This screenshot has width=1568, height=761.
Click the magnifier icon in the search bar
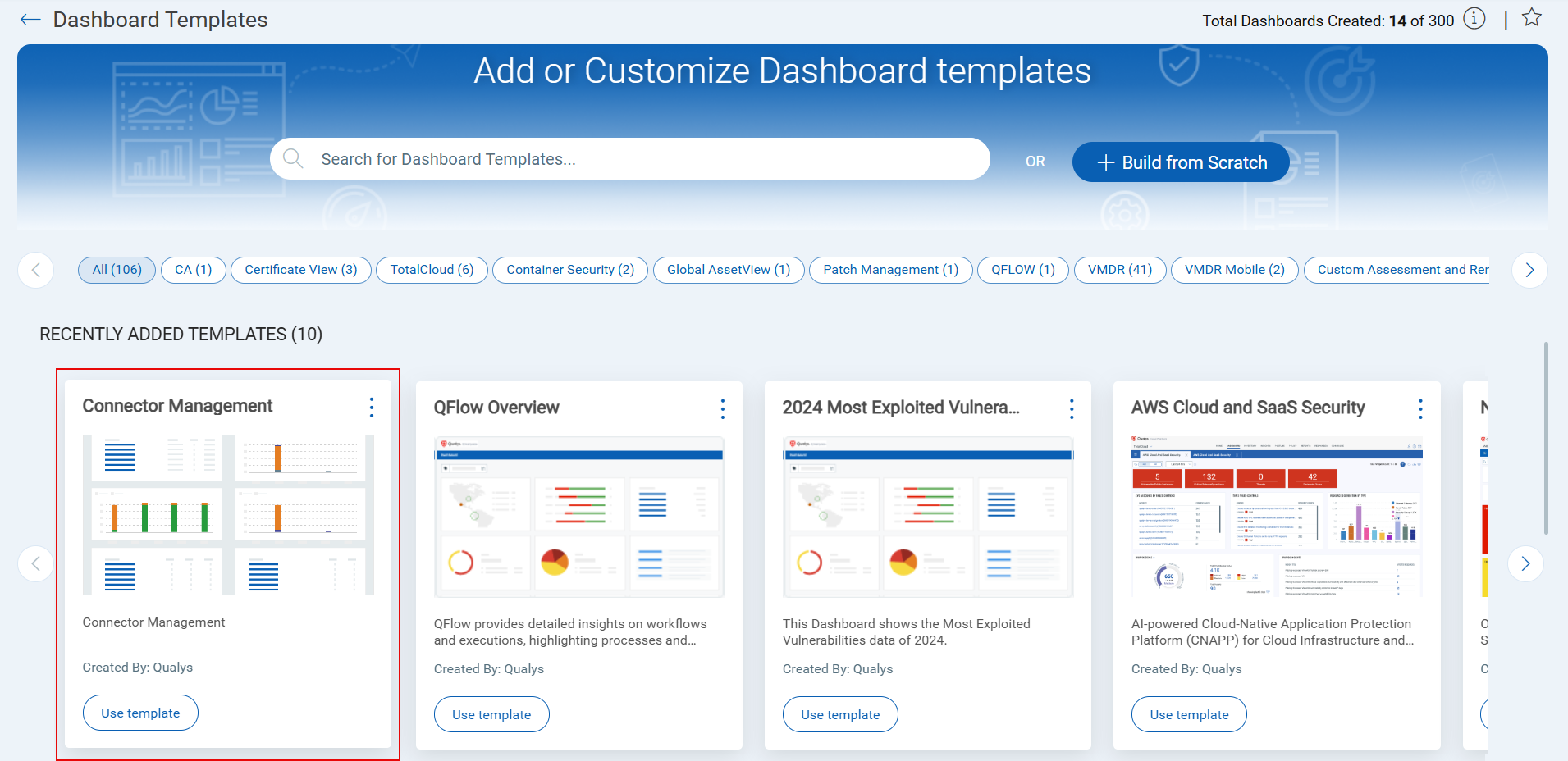click(x=293, y=158)
